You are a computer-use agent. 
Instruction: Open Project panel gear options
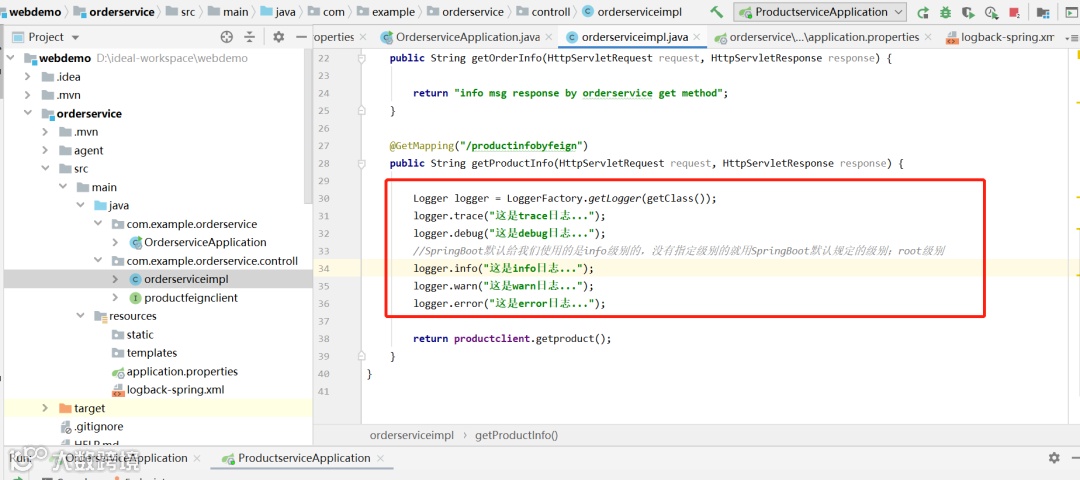(x=278, y=37)
